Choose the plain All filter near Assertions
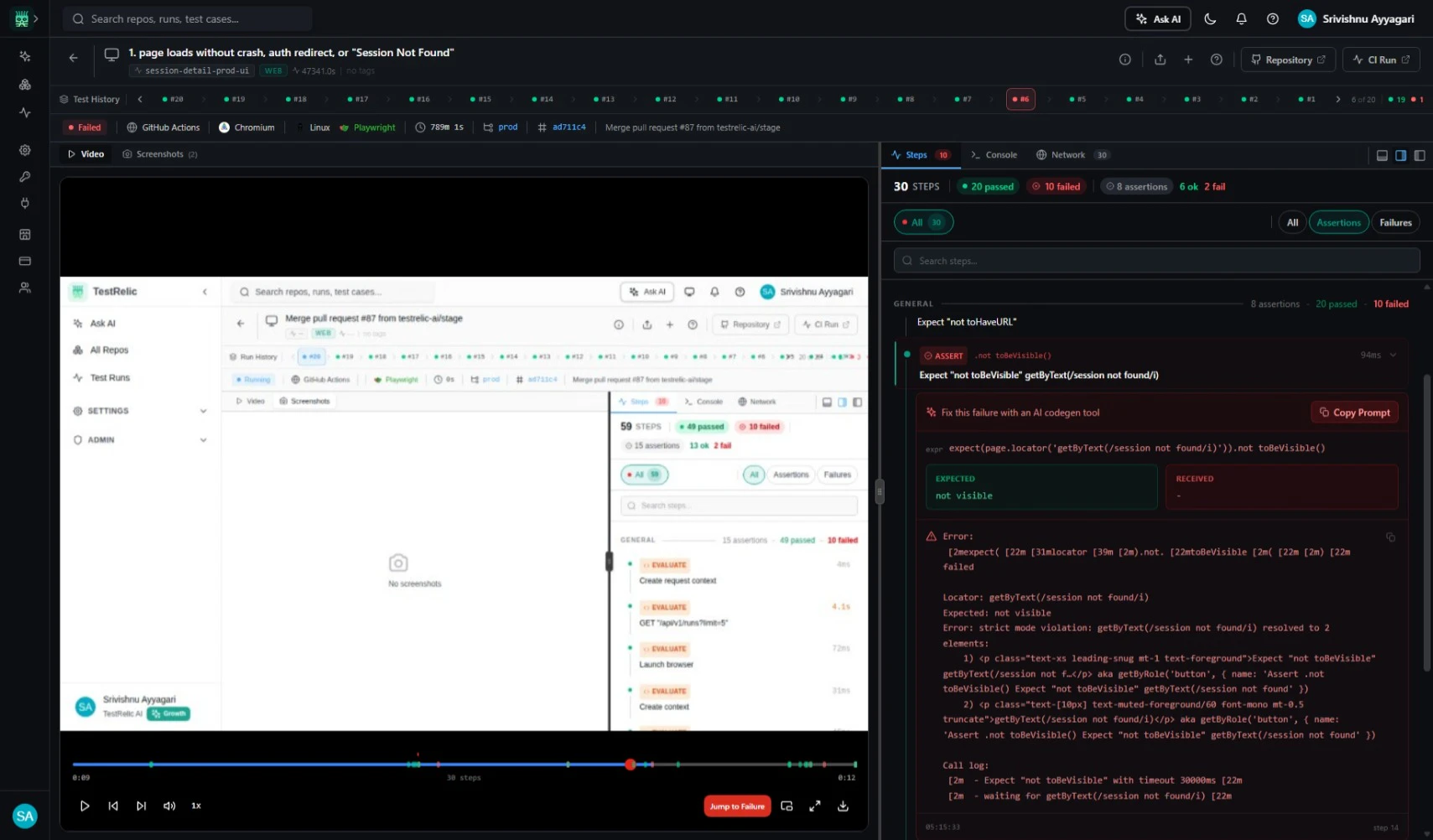1433x840 pixels. click(x=1292, y=222)
